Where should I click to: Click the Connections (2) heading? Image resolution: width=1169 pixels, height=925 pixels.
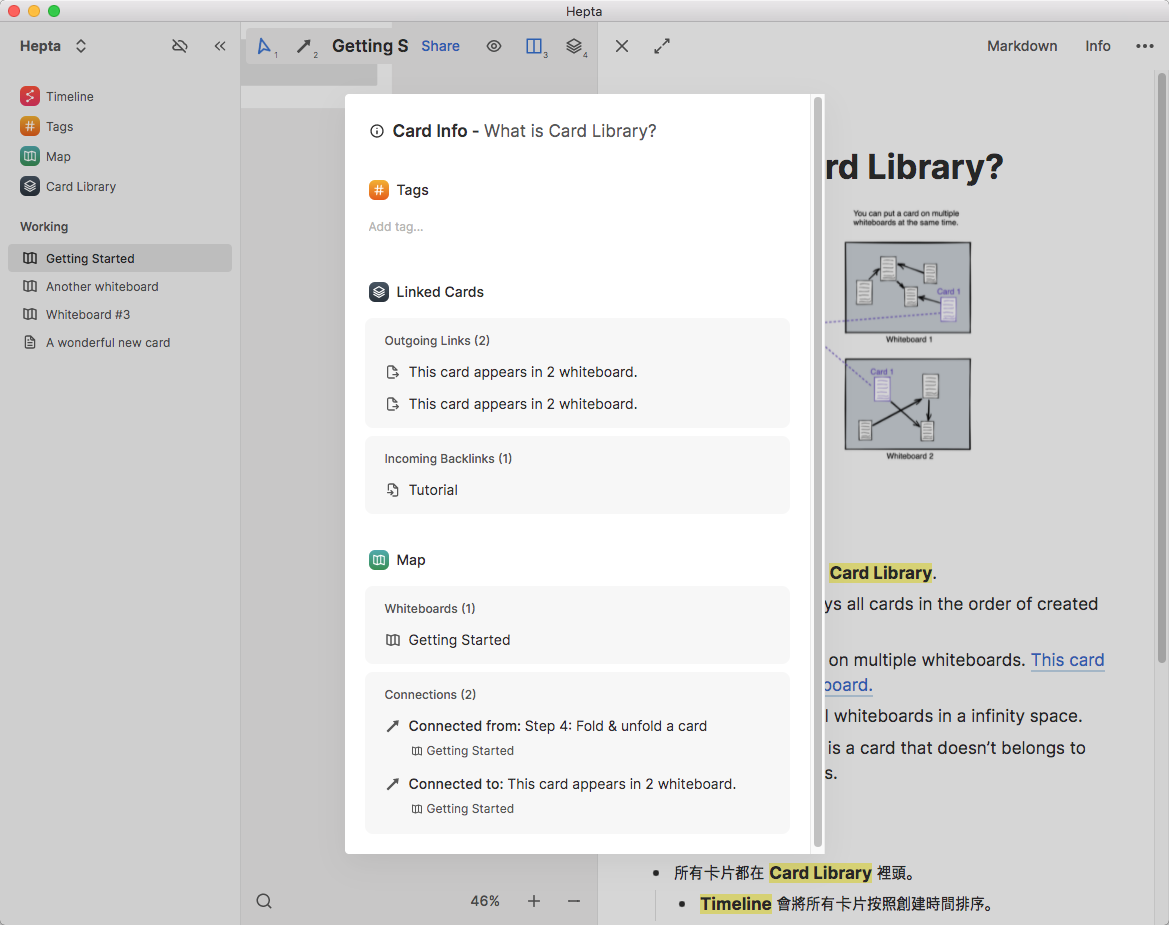[x=430, y=695]
